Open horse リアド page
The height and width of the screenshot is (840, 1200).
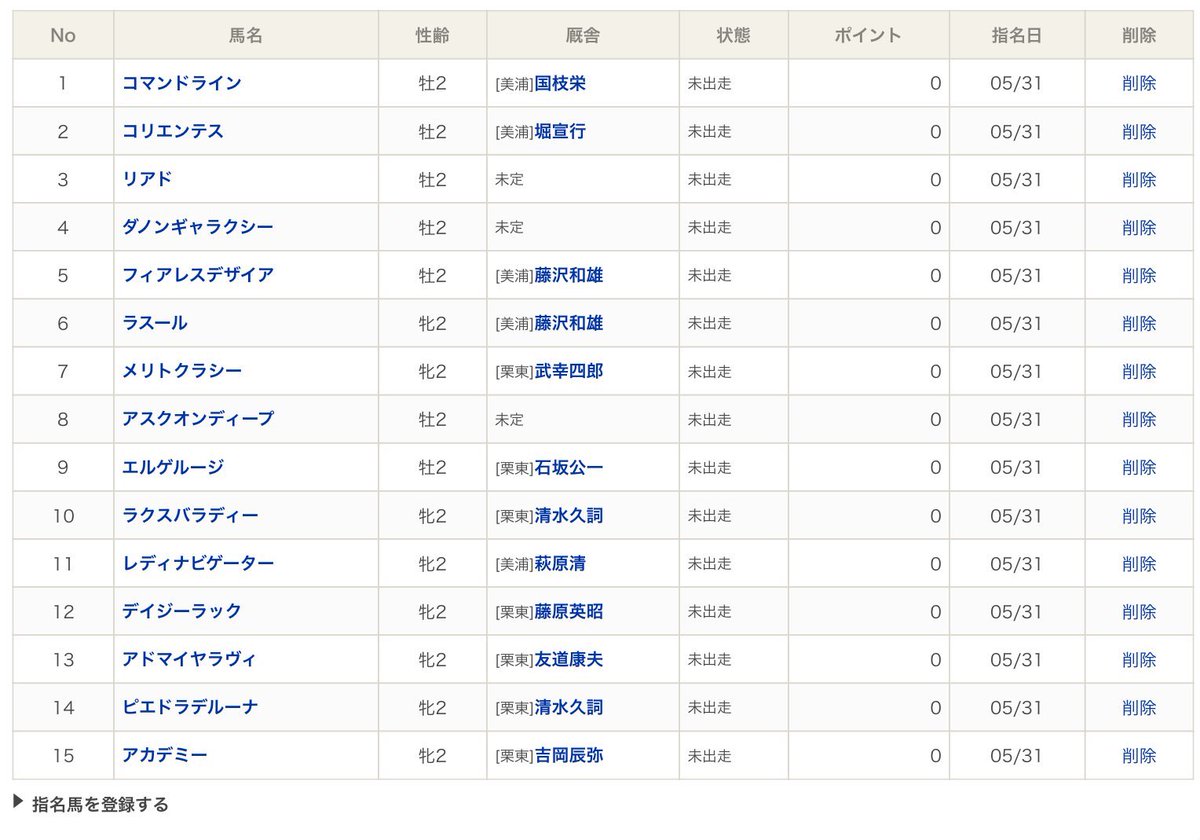click(147, 179)
